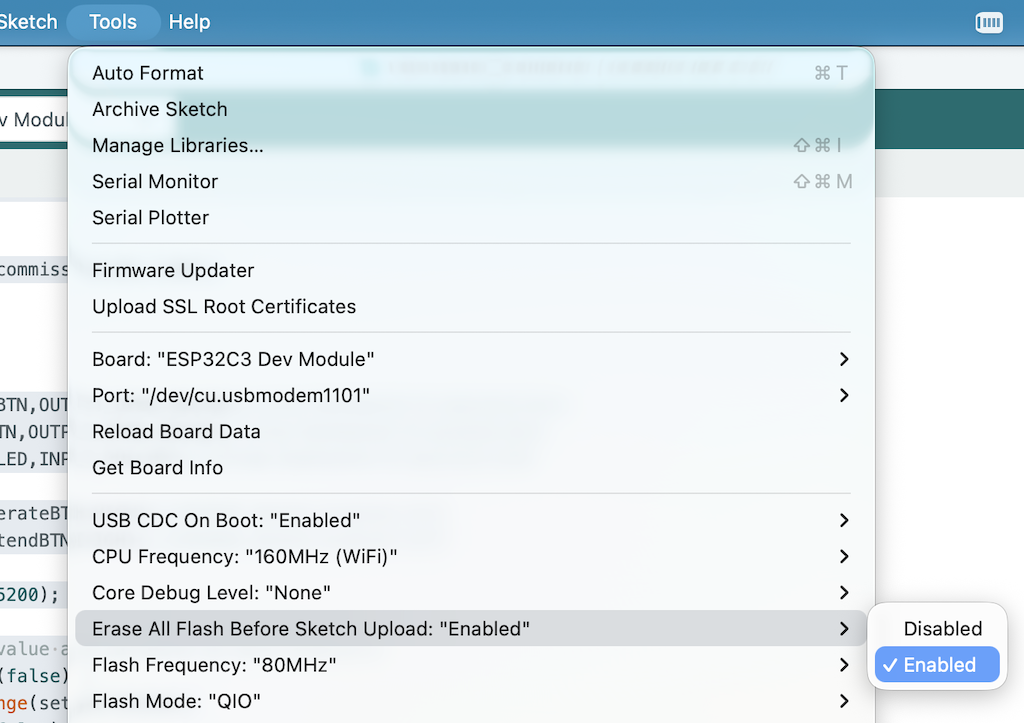Open Manage Libraries
The width and height of the screenshot is (1024, 723).
pos(178,145)
